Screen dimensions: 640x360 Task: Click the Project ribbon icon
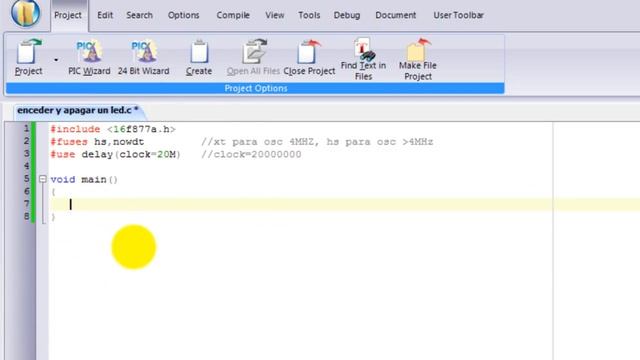point(28,57)
